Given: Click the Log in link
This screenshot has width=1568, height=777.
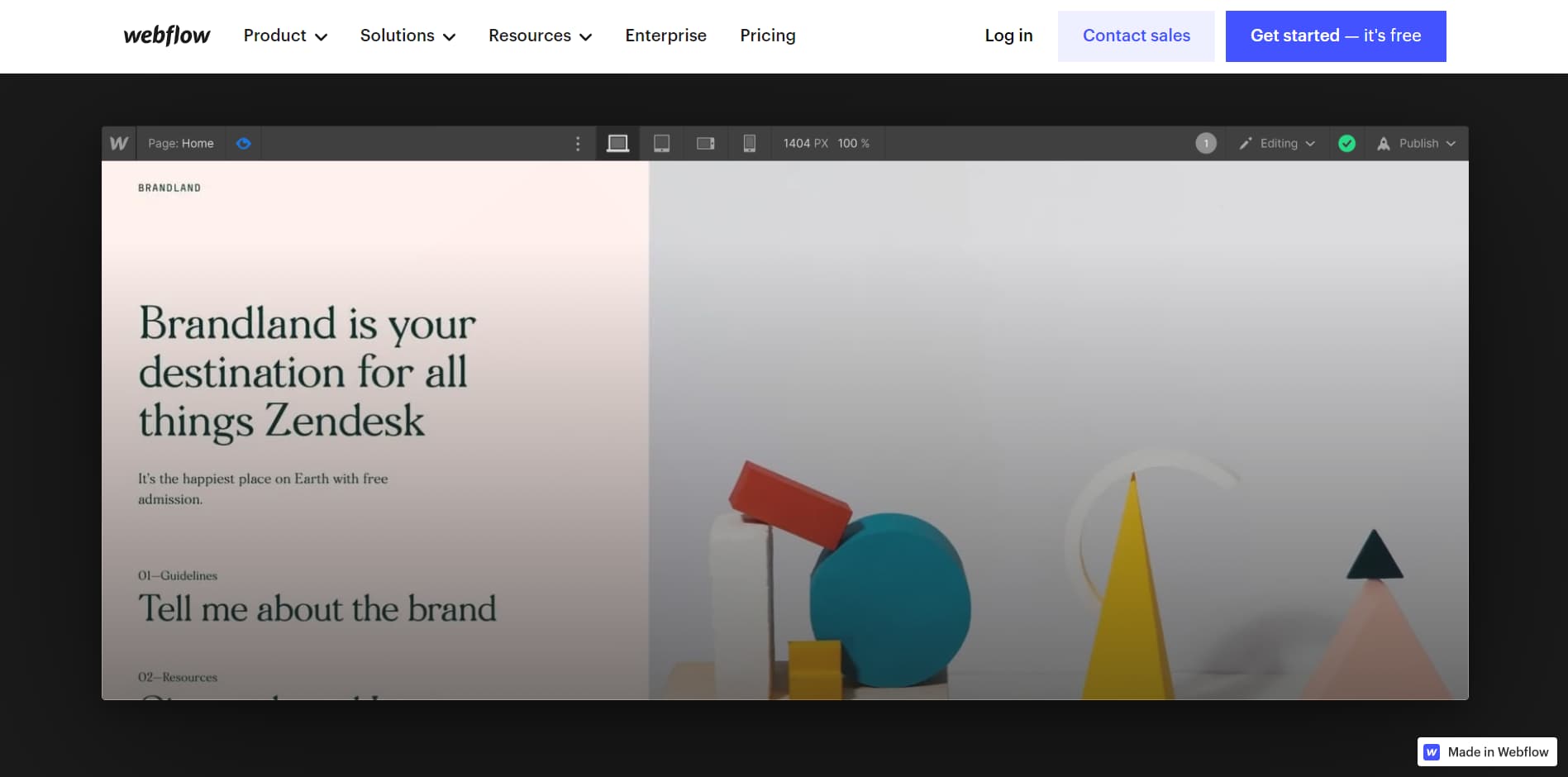Looking at the screenshot, I should [x=1008, y=36].
